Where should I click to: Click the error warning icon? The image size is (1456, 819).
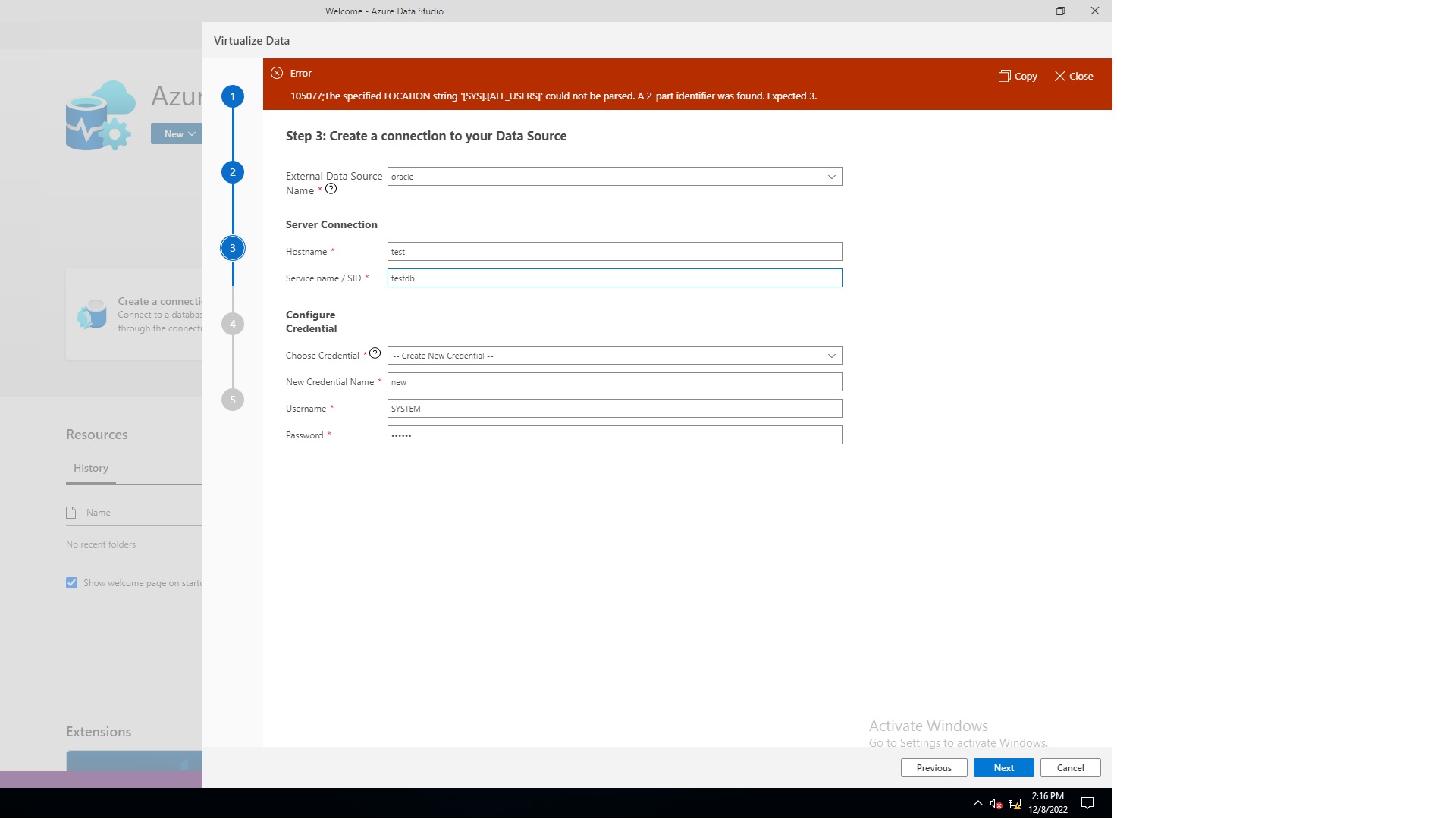(276, 72)
